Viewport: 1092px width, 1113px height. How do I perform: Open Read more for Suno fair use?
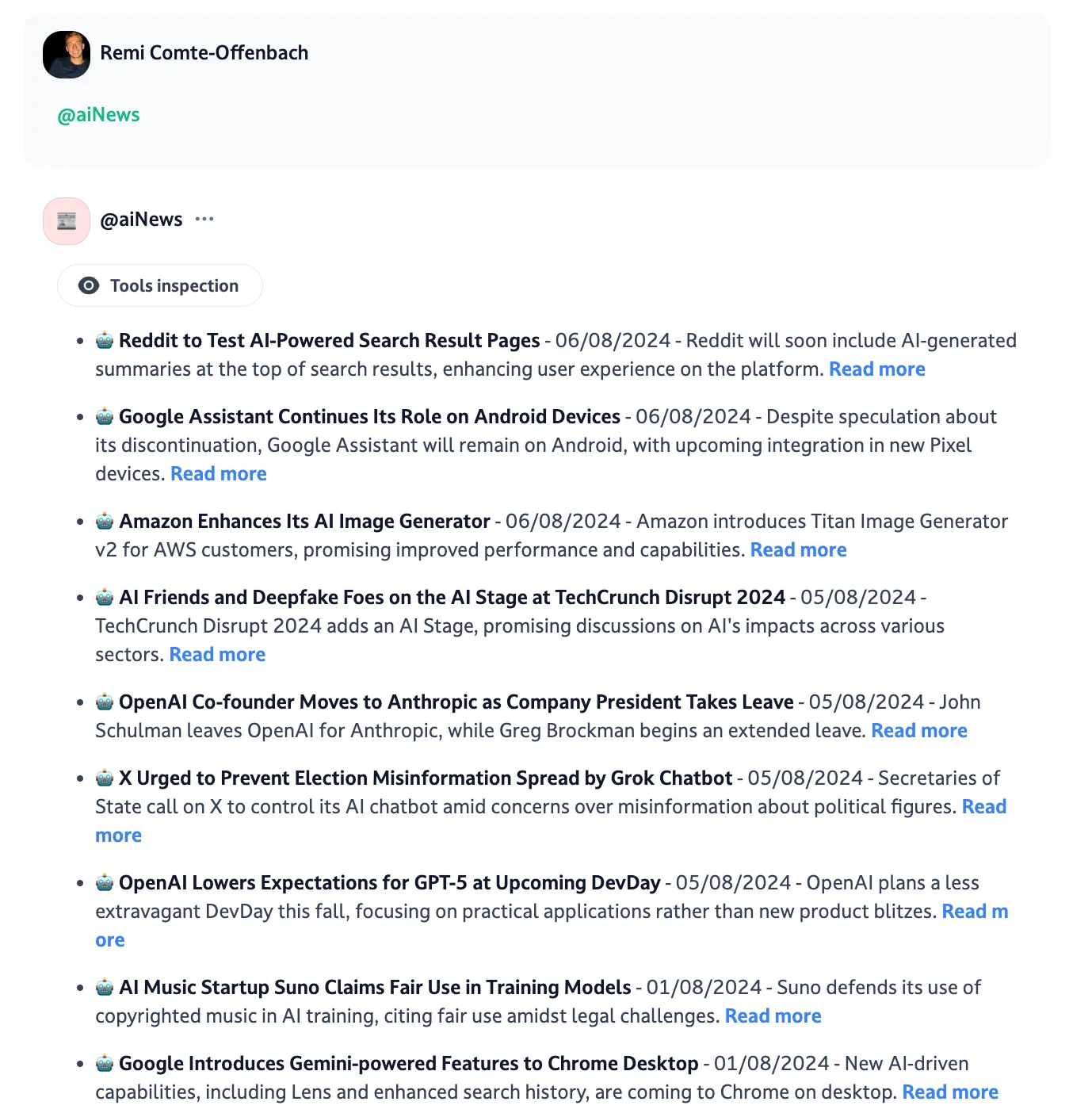(x=773, y=1016)
